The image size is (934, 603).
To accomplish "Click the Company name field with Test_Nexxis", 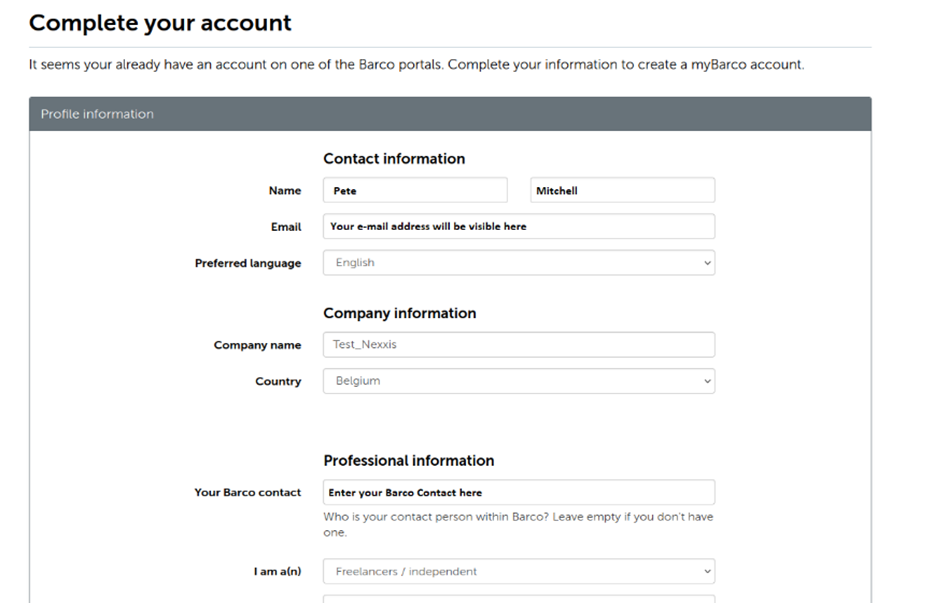I will [518, 345].
